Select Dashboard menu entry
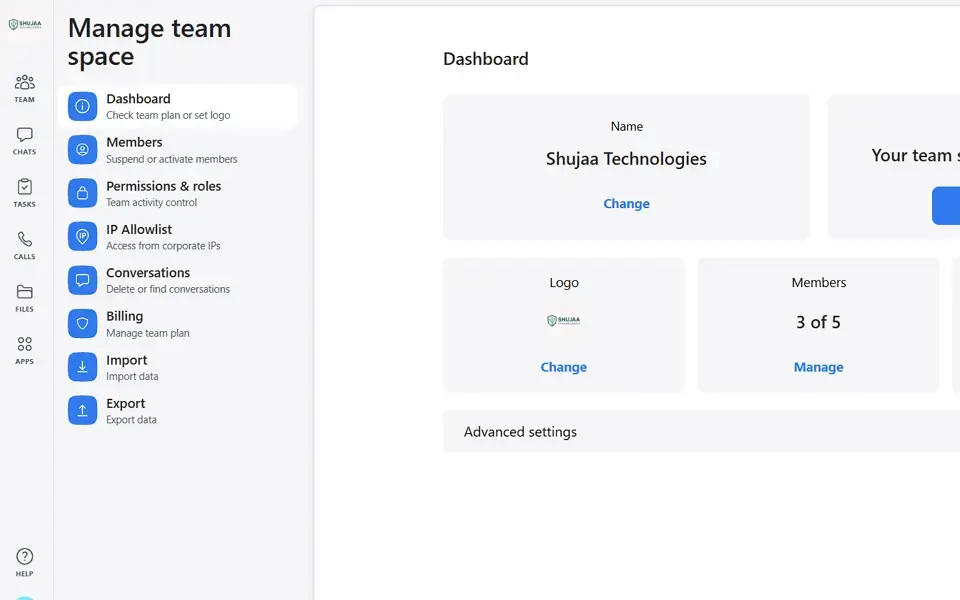Viewport: 960px width, 600px height. pos(178,107)
